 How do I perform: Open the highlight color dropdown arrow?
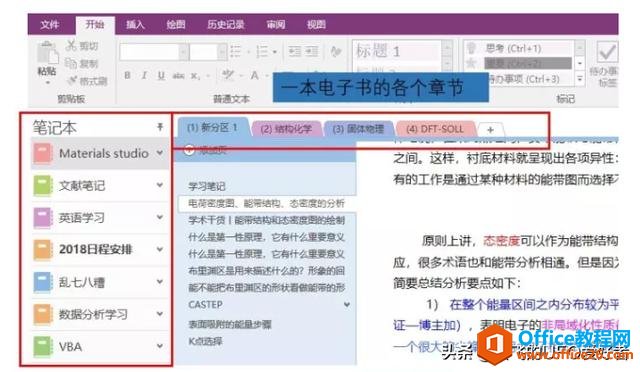pyautogui.click(x=241, y=76)
